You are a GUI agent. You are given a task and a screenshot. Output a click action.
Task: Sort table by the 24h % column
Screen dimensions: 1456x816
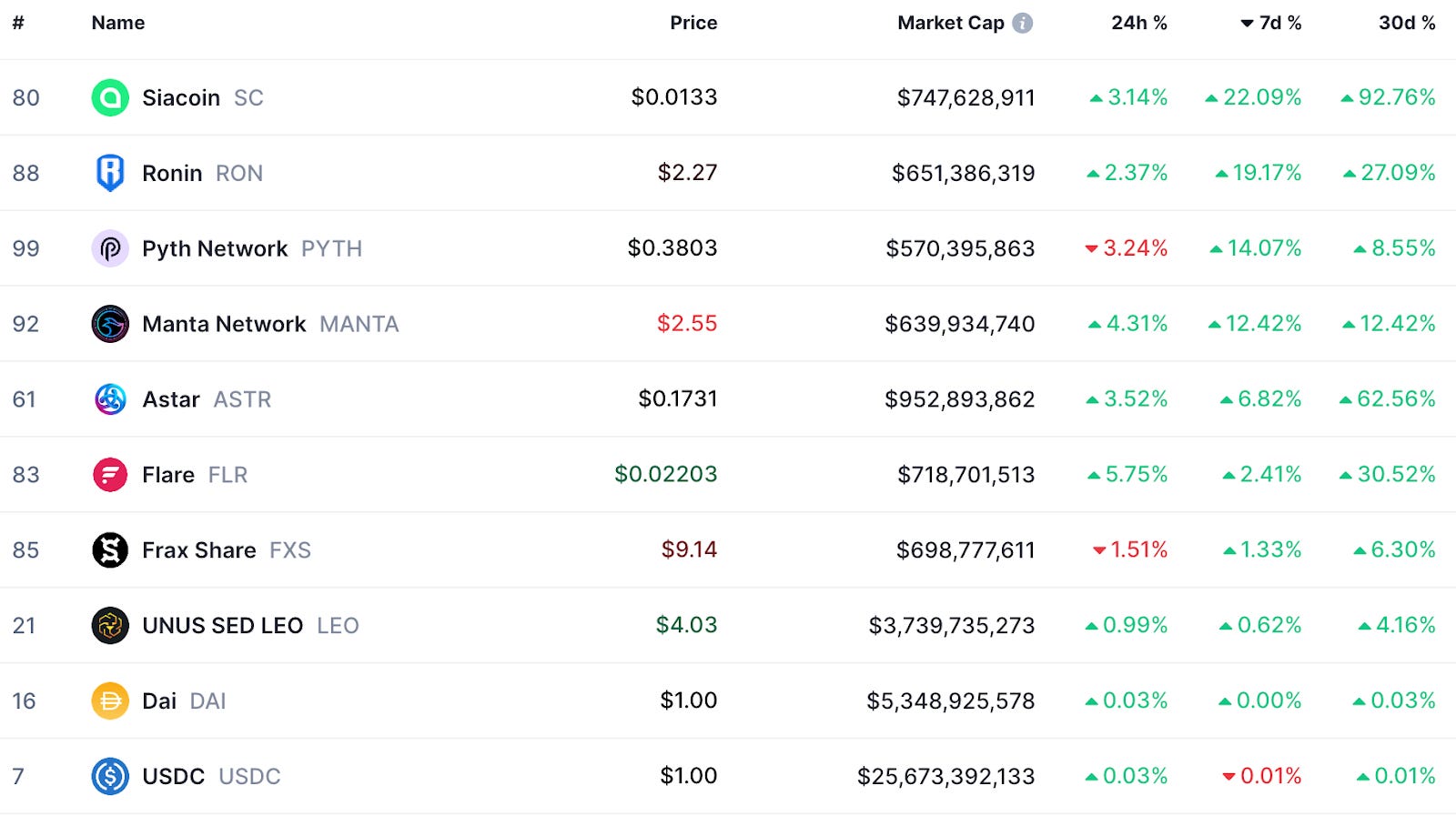(1139, 23)
